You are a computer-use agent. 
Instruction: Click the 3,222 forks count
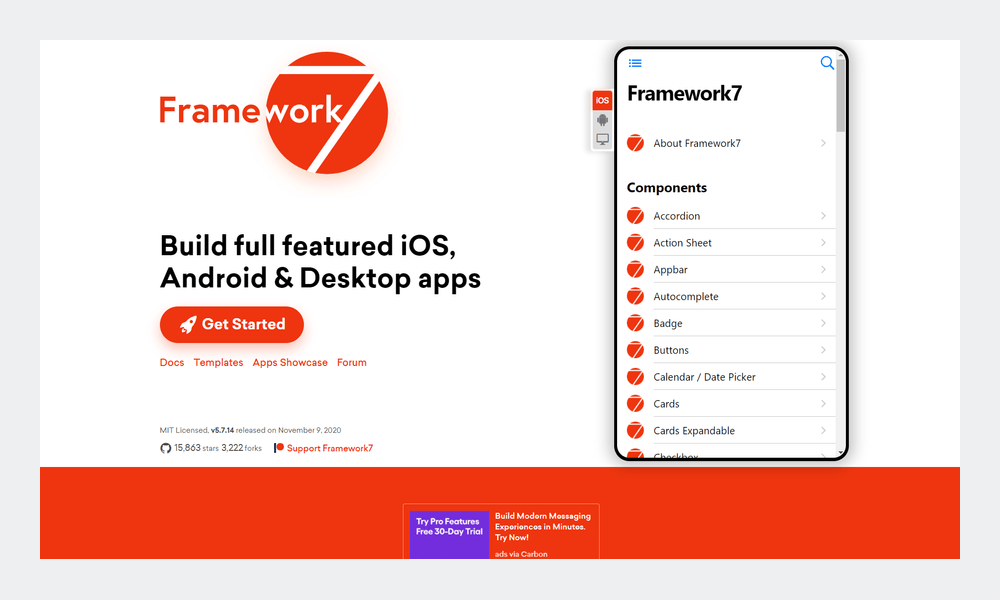point(242,448)
